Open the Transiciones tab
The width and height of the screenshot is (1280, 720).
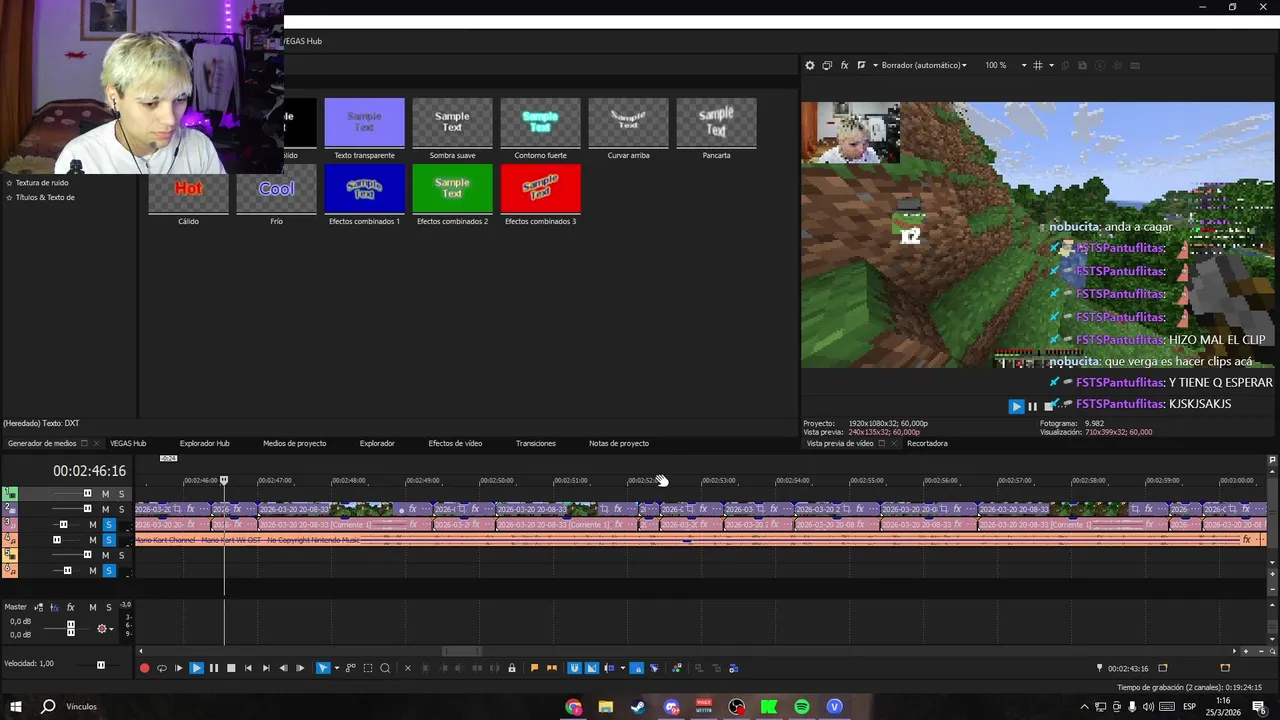pos(536,443)
